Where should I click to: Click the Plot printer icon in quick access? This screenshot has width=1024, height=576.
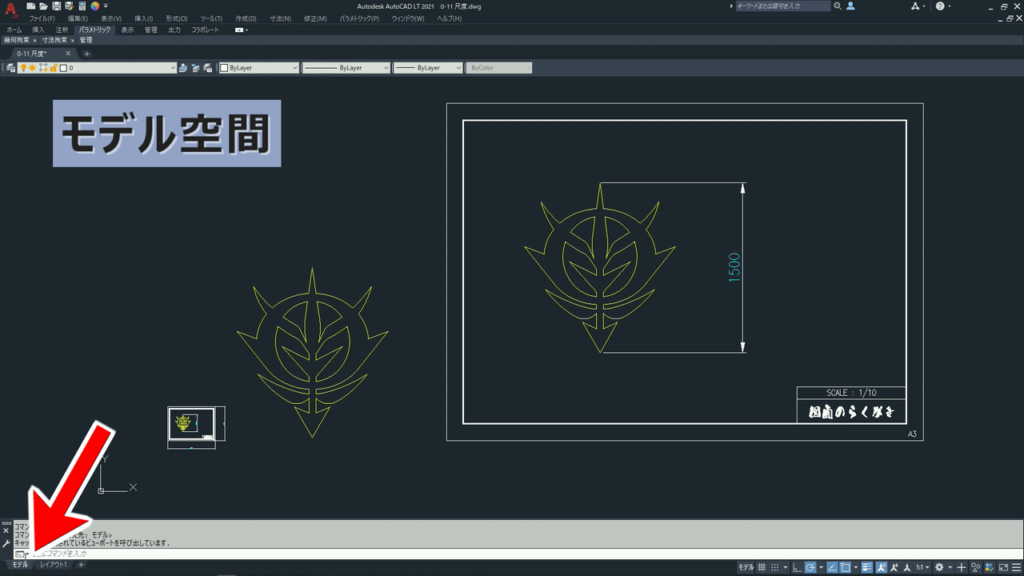tap(82, 6)
